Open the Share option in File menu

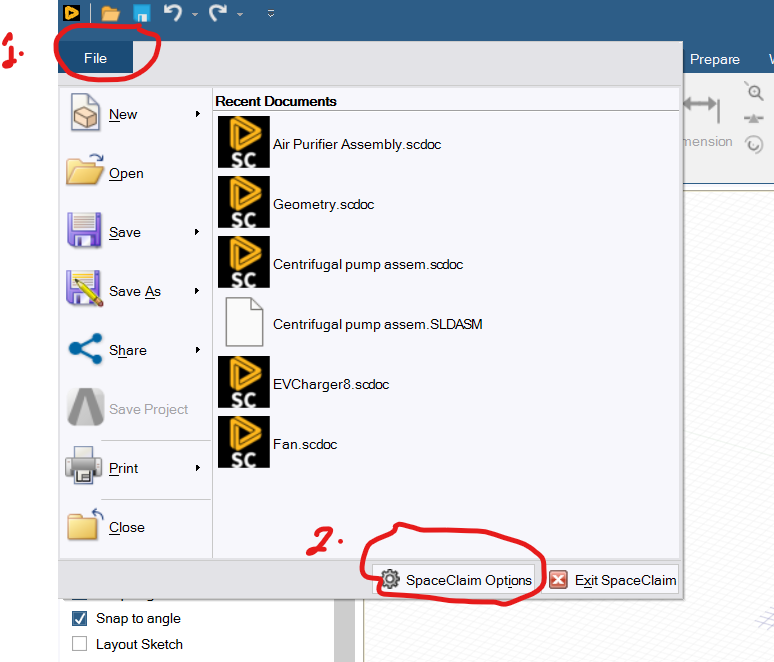pos(127,350)
